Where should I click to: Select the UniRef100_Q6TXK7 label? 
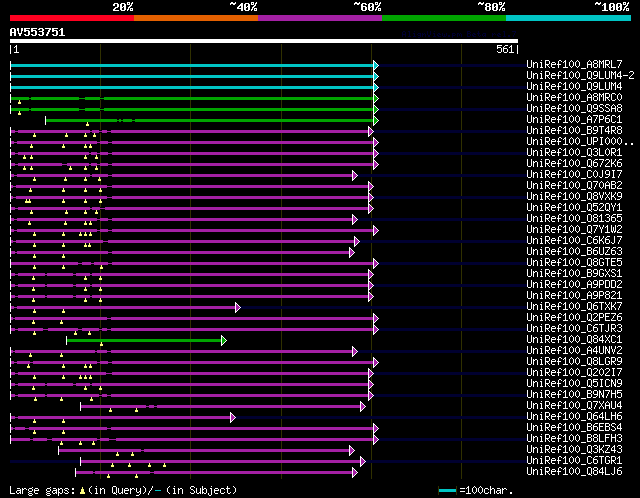574,307
